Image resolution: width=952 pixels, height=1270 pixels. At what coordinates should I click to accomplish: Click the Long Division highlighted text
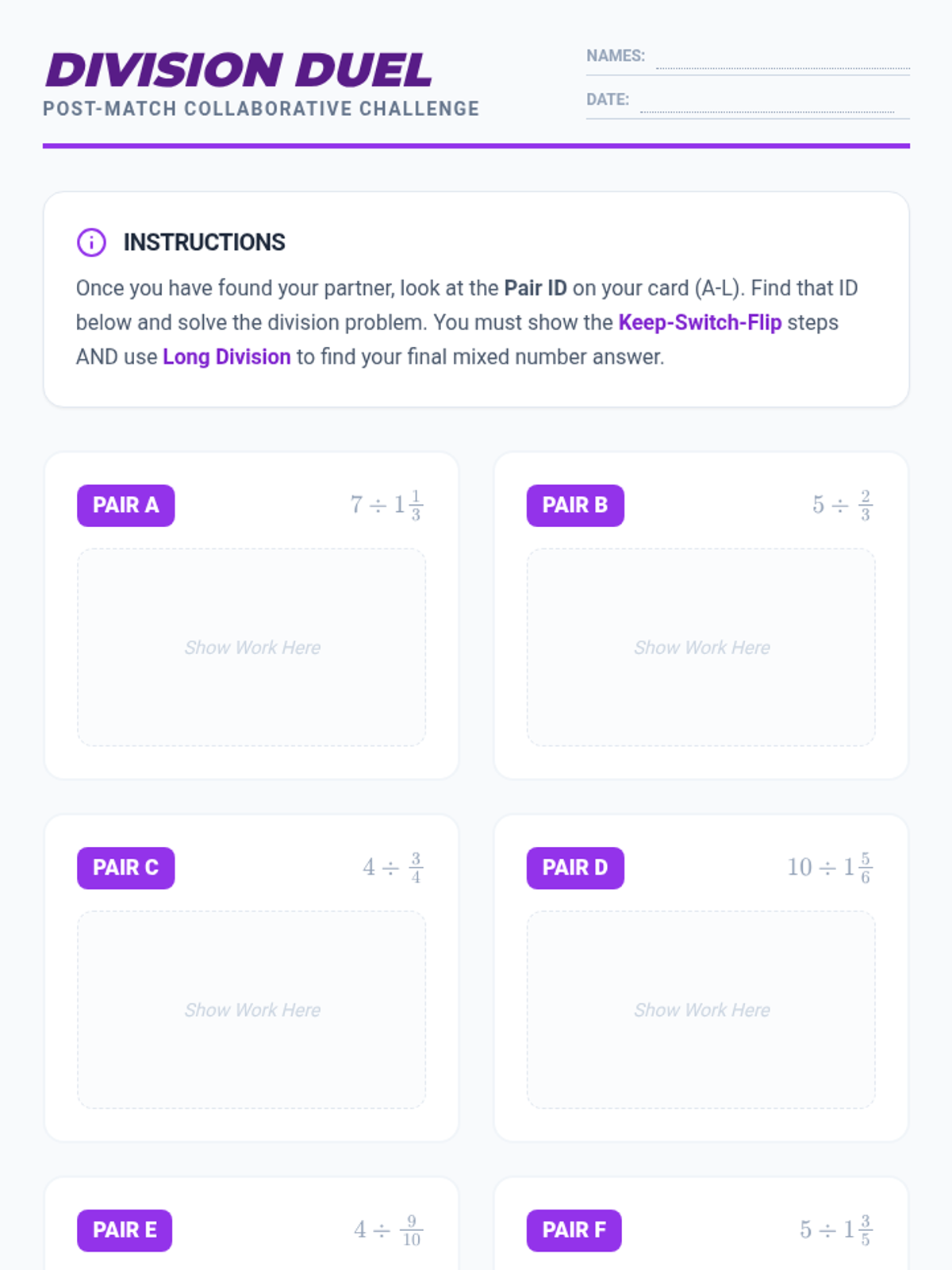pos(227,357)
